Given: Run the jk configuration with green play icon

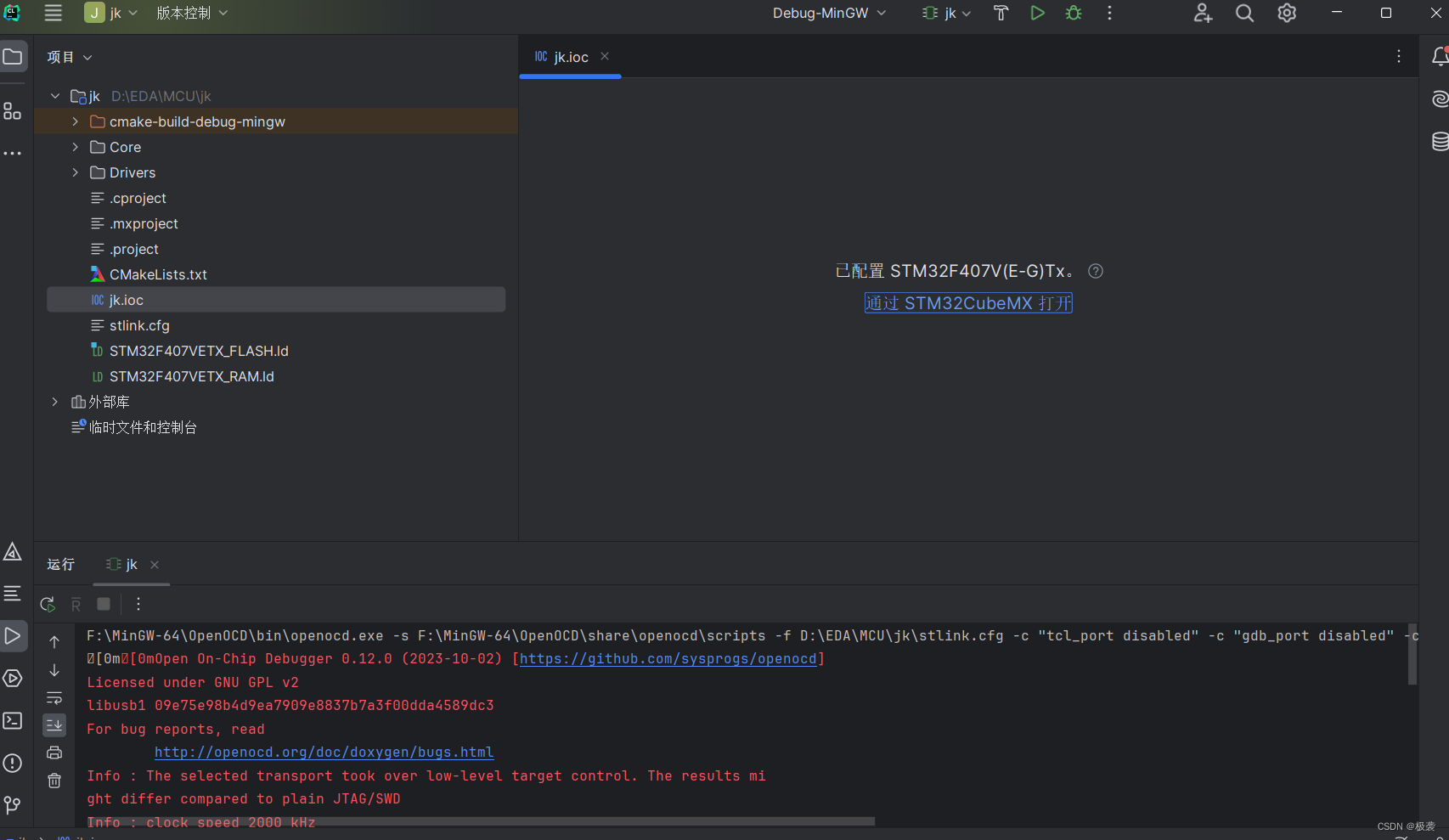Looking at the screenshot, I should (1037, 13).
